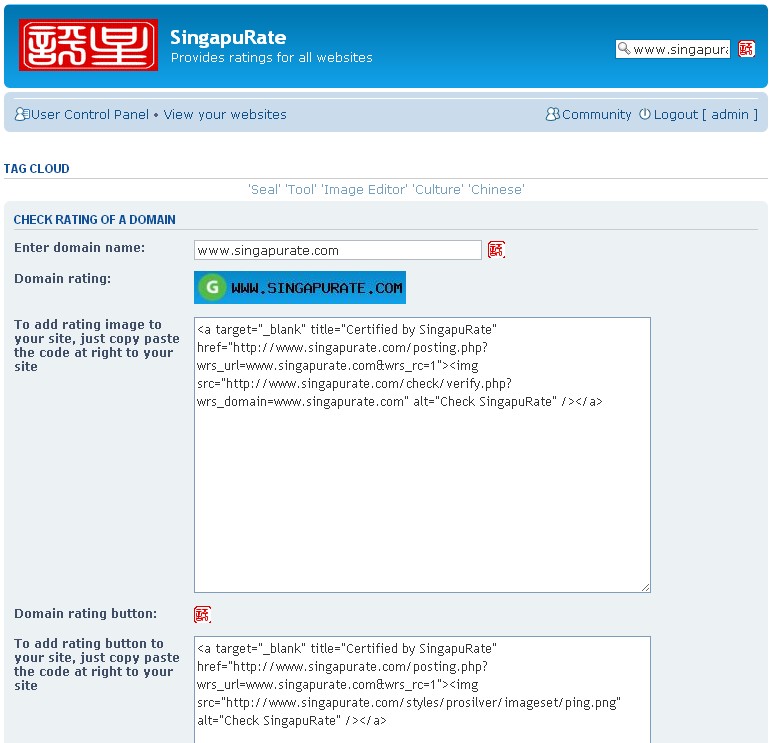This screenshot has width=772, height=743.
Task: Select the 'Seal' tag in tag cloud
Action: click(x=264, y=190)
